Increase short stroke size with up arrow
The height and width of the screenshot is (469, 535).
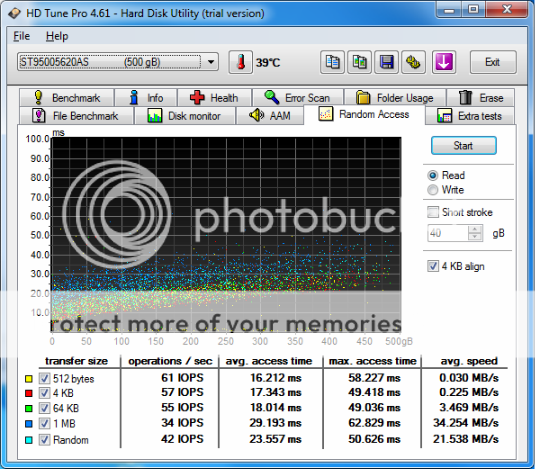coord(475,229)
